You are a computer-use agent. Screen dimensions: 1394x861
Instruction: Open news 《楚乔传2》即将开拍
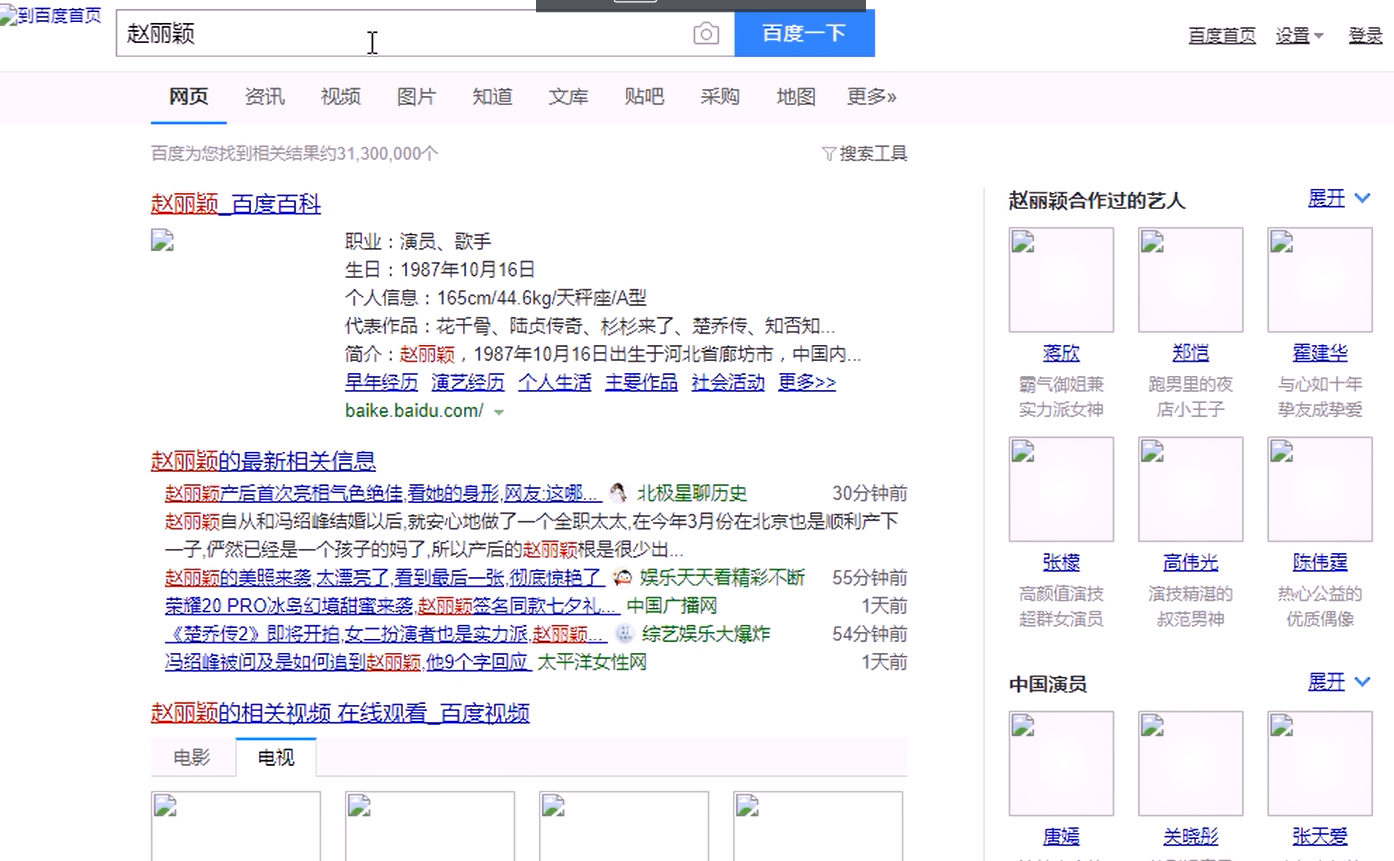(386, 633)
